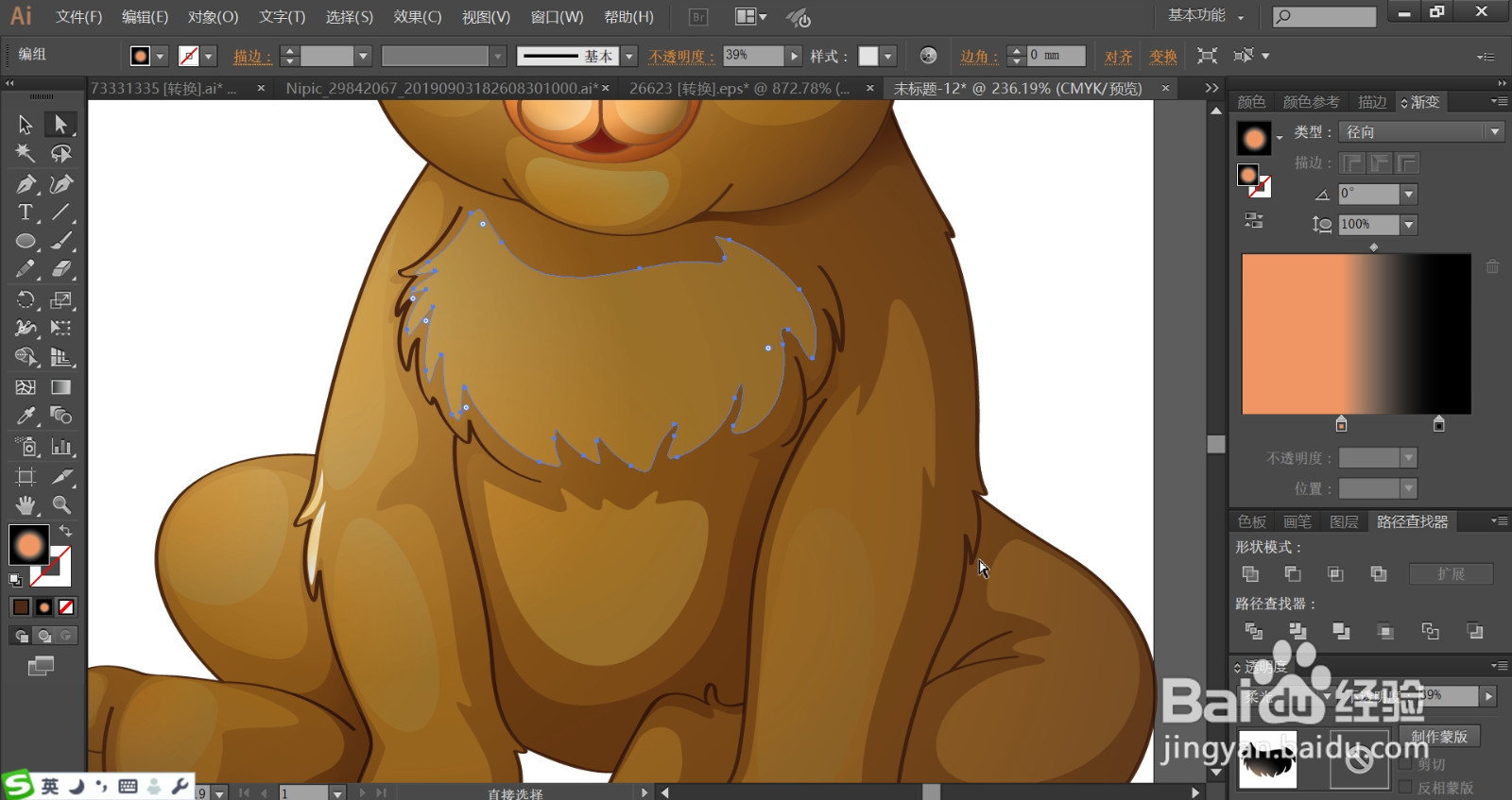Open the workspace switcher dropdown
1512x800 pixels.
[x=1207, y=16]
